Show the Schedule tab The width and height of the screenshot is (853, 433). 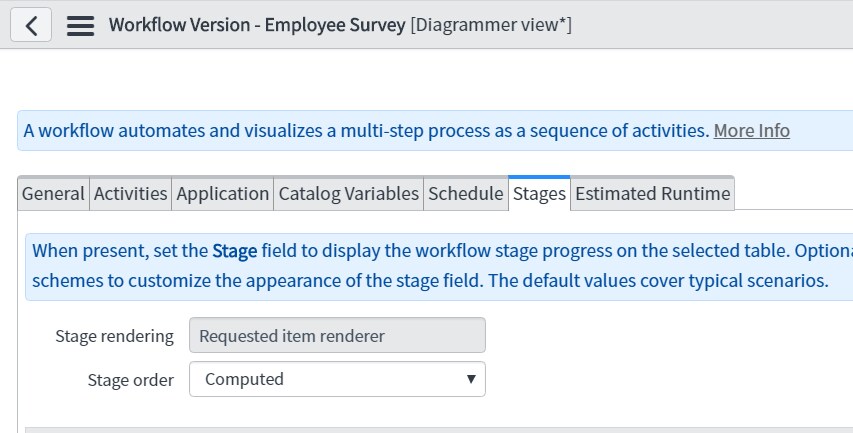click(x=465, y=194)
